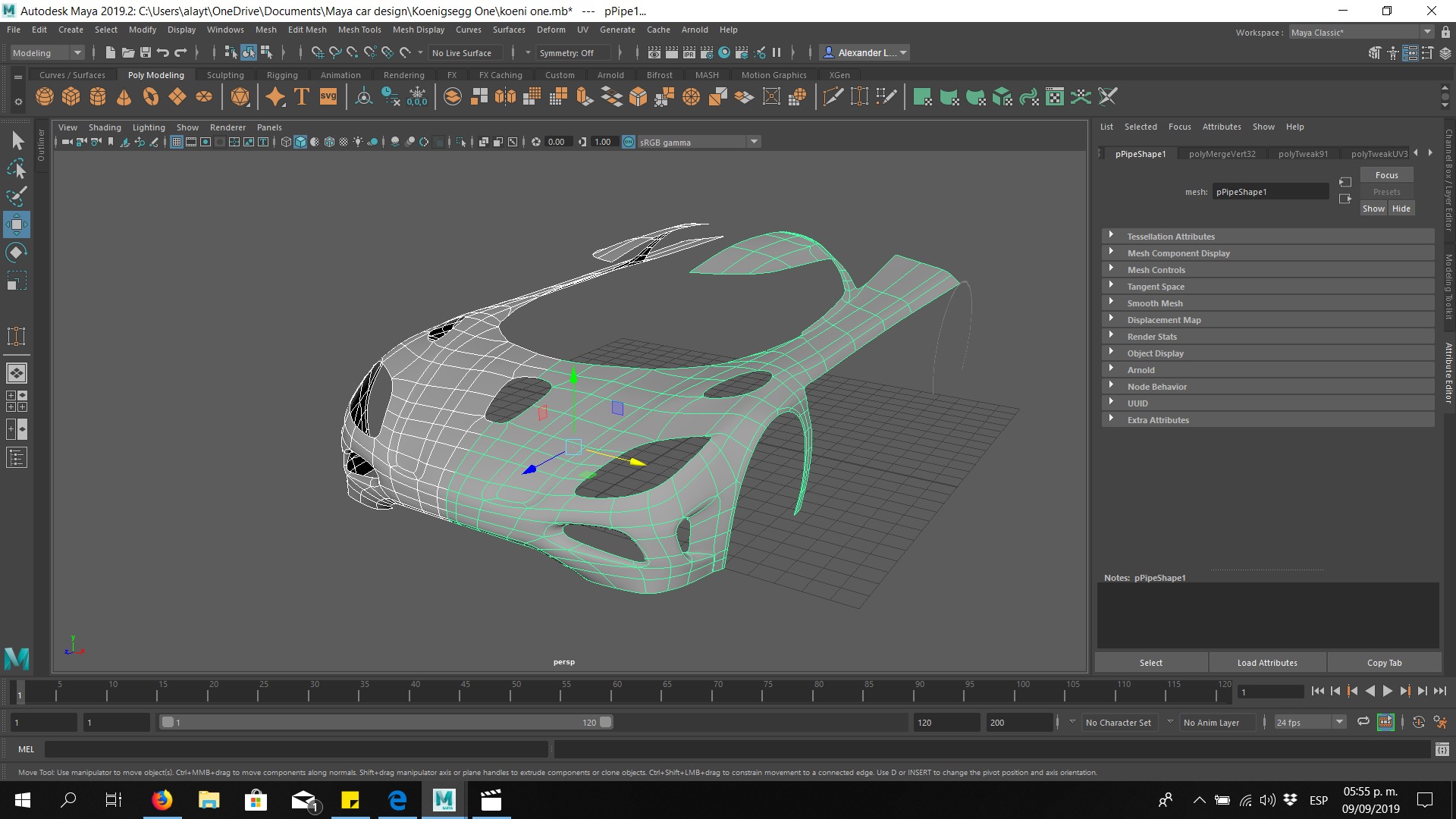Click the Mirror shelf icon

[x=505, y=97]
